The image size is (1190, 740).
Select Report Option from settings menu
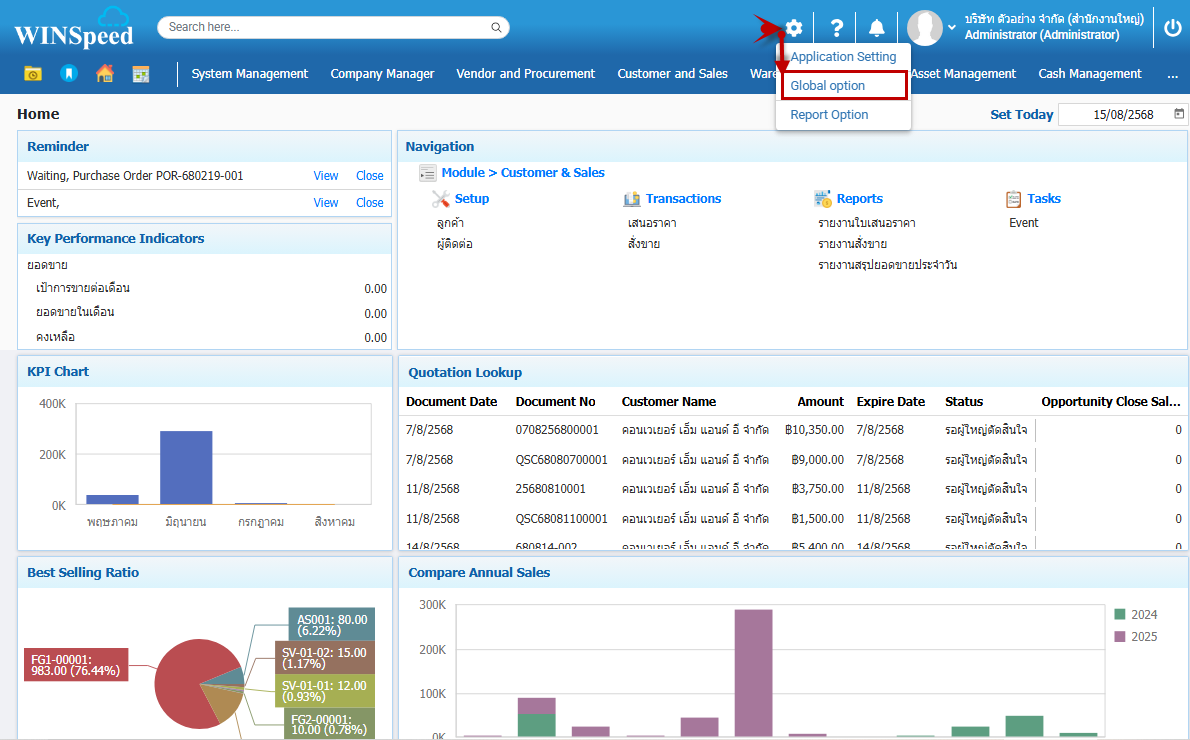click(x=829, y=115)
